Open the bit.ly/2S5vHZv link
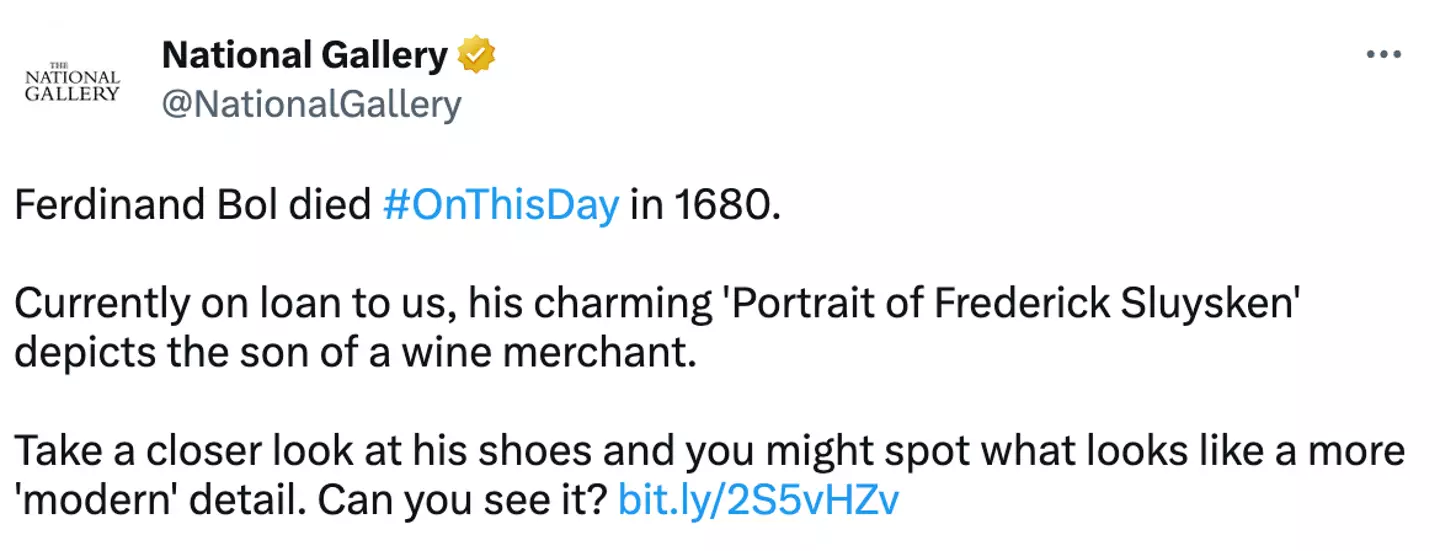This screenshot has height=551, width=1440. (758, 500)
